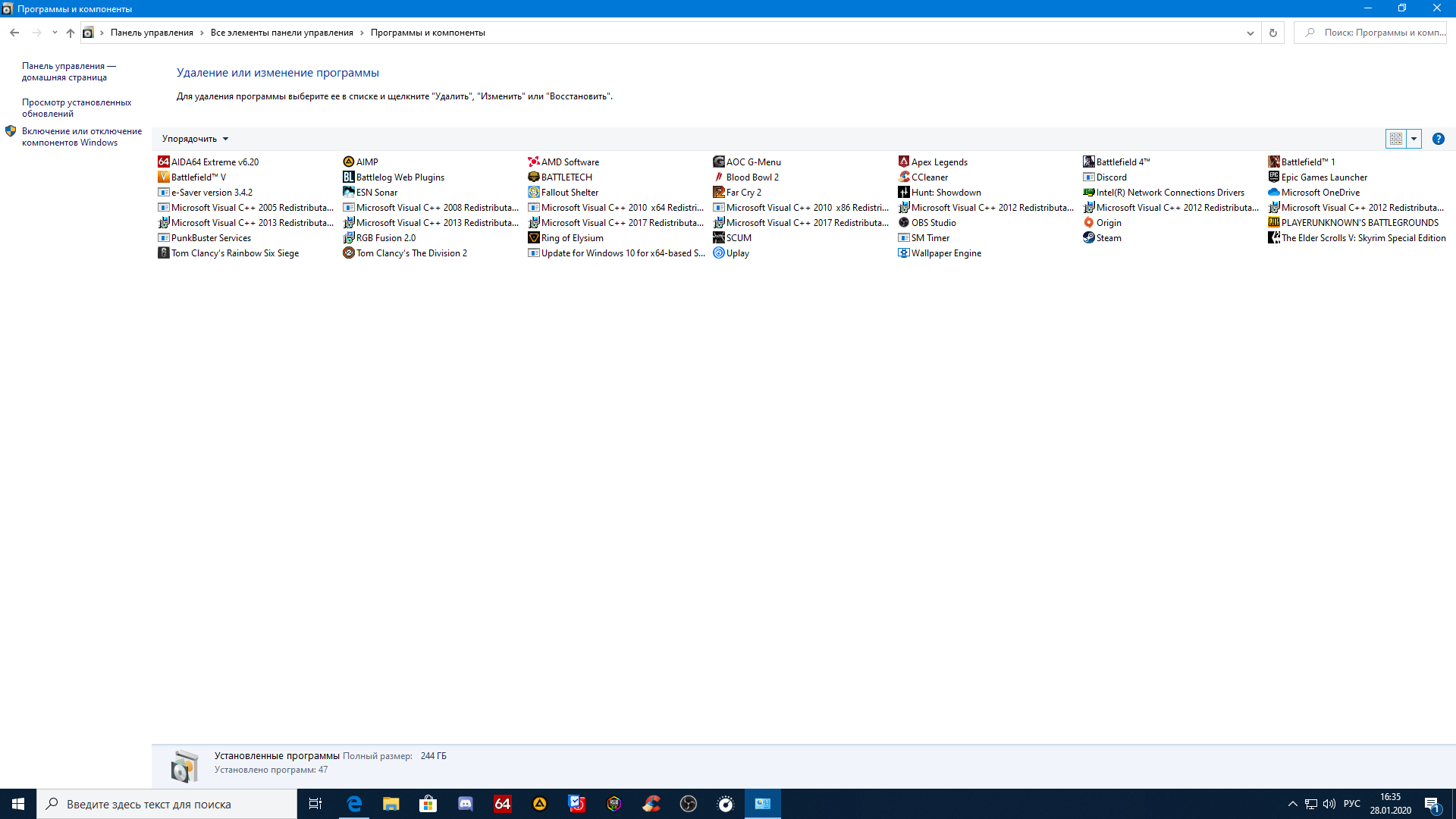Click Просмотр установленных обновлений
Viewport: 1456px width, 819px height.
click(x=76, y=107)
